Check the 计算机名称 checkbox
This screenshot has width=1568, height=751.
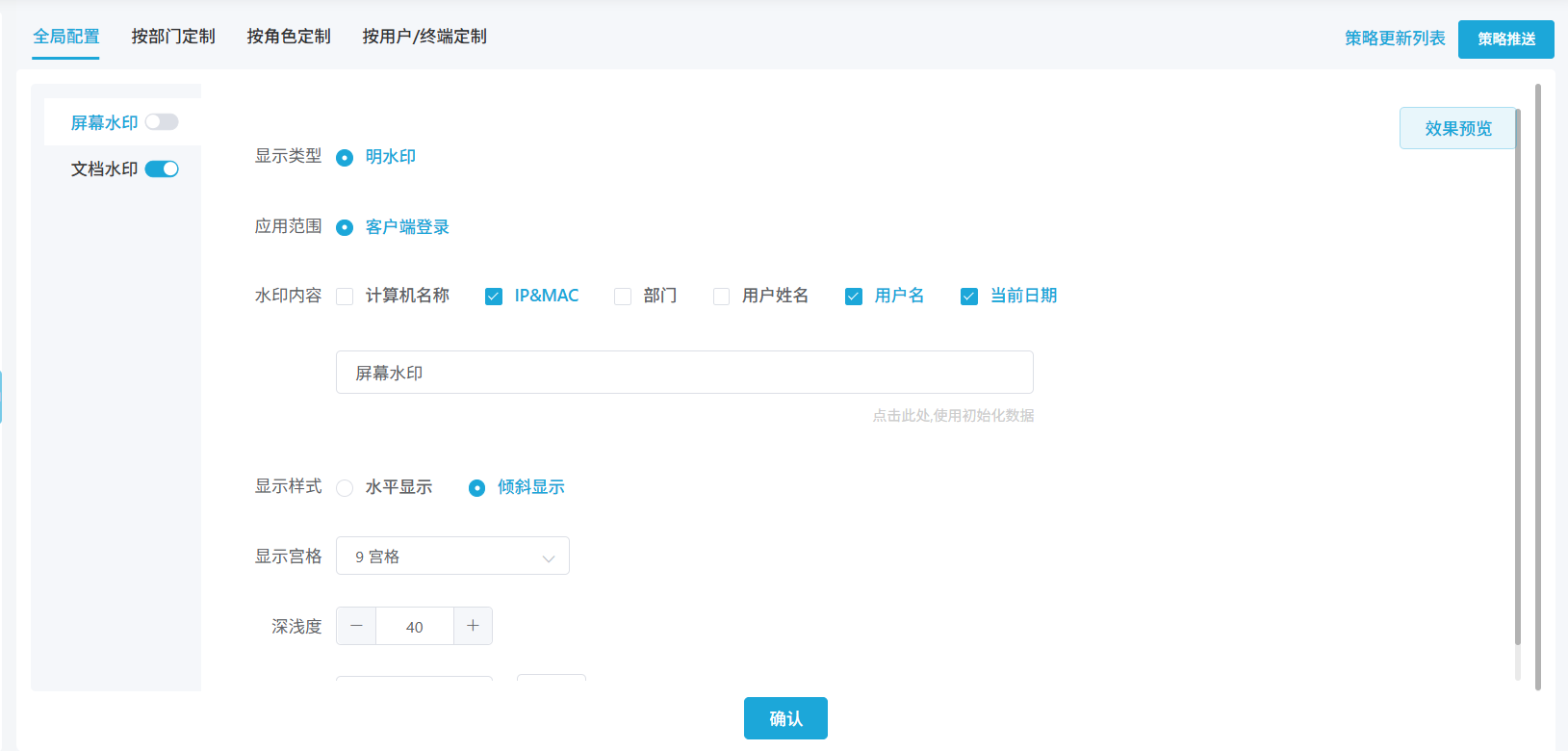(345, 297)
